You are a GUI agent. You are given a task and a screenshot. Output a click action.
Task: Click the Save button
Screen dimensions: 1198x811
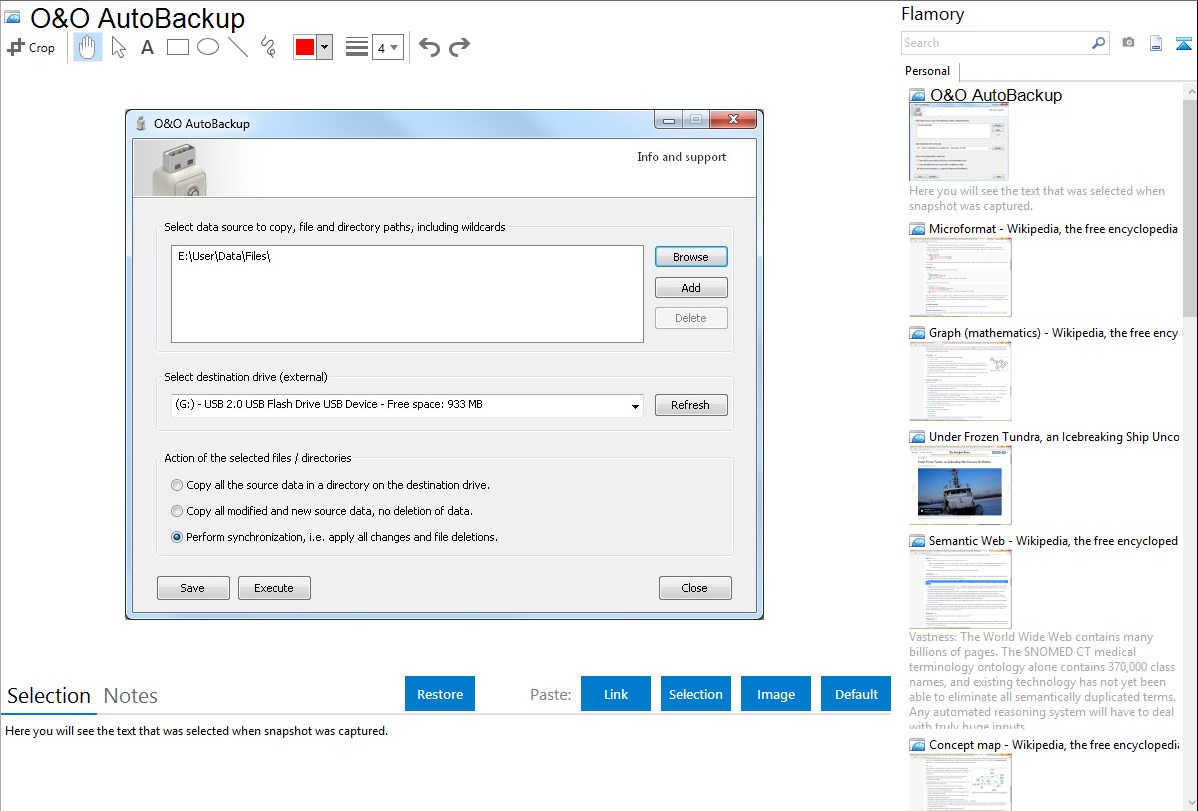tap(193, 588)
